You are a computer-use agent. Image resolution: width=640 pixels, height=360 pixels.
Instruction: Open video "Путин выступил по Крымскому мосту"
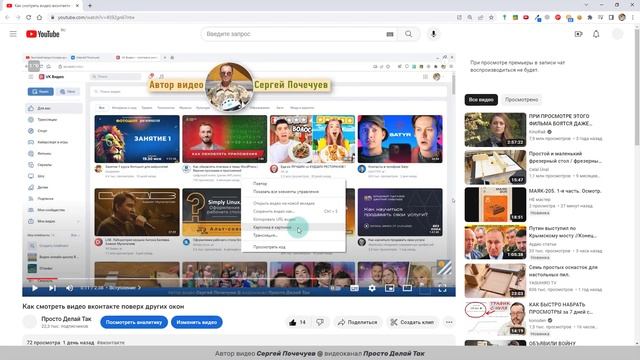tap(562, 232)
